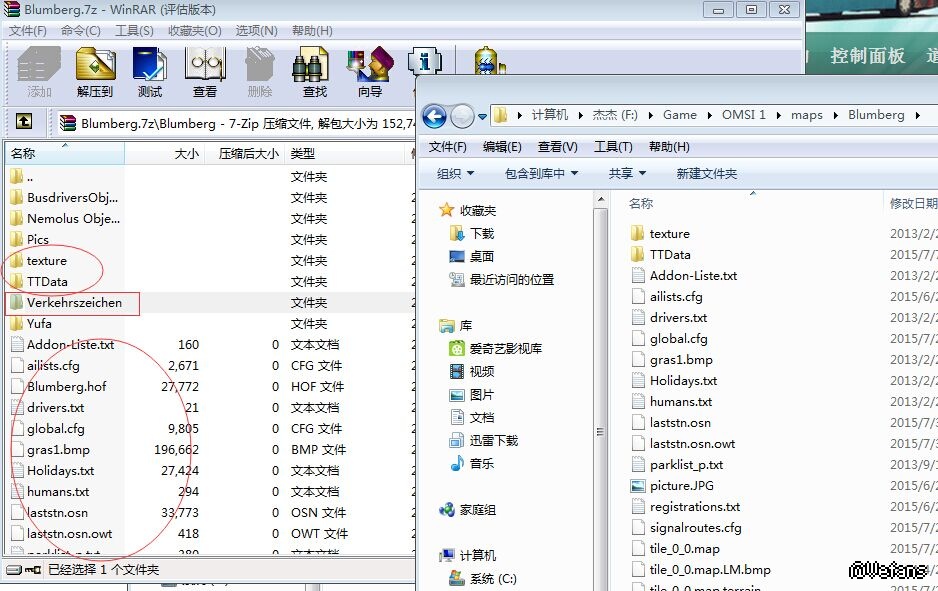
Task: Click the Info toolbar icon in WinRAR
Action: (x=425, y=64)
